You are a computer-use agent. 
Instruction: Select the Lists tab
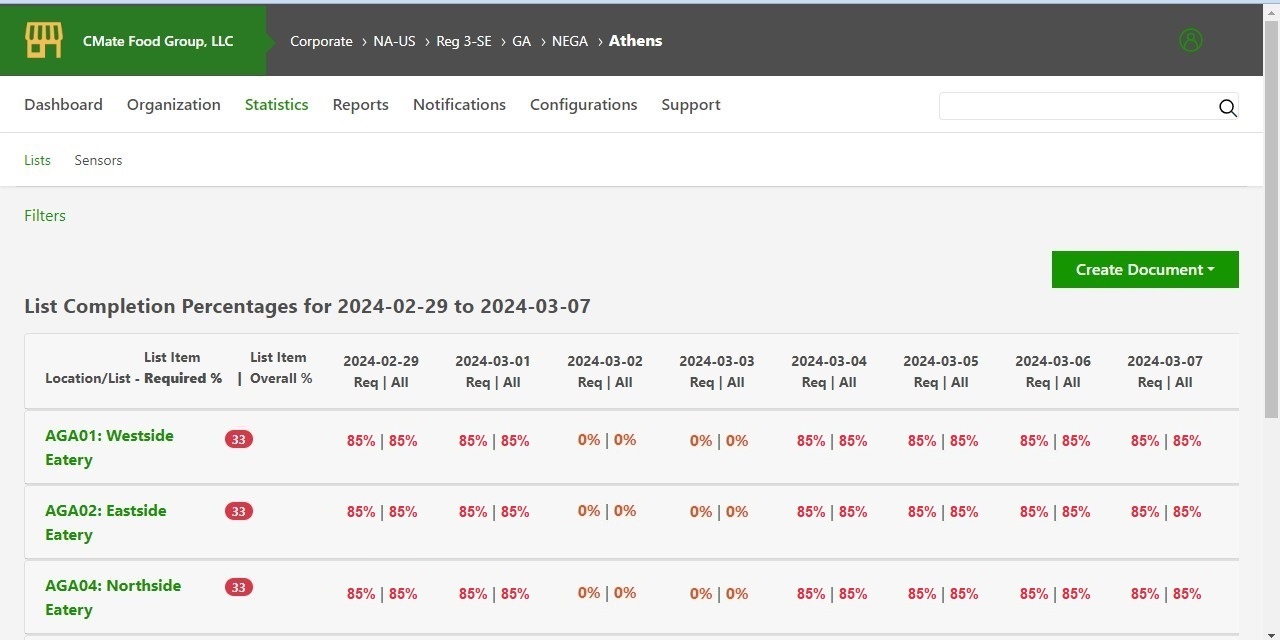(37, 160)
